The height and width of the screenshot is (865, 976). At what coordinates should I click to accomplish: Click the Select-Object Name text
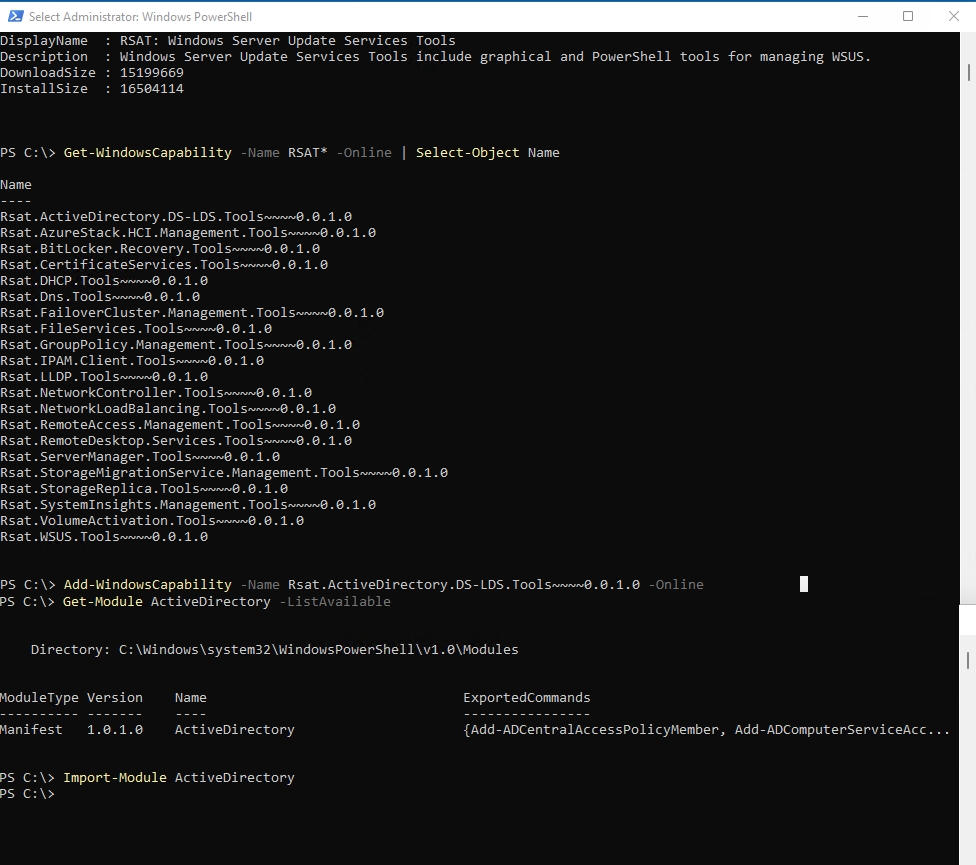coord(488,152)
